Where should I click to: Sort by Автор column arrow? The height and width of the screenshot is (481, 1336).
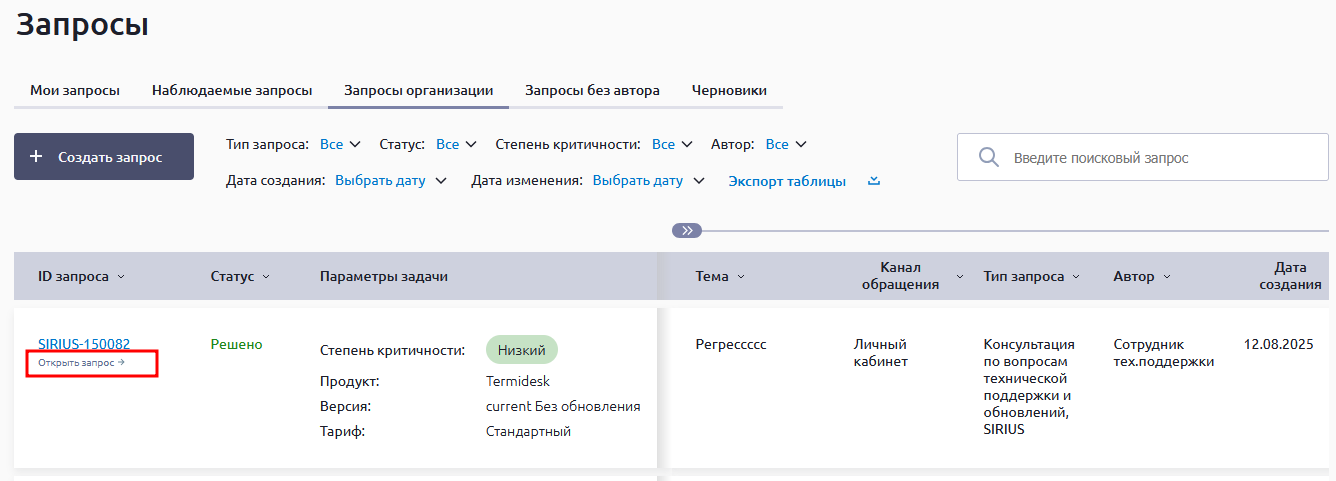[1167, 277]
